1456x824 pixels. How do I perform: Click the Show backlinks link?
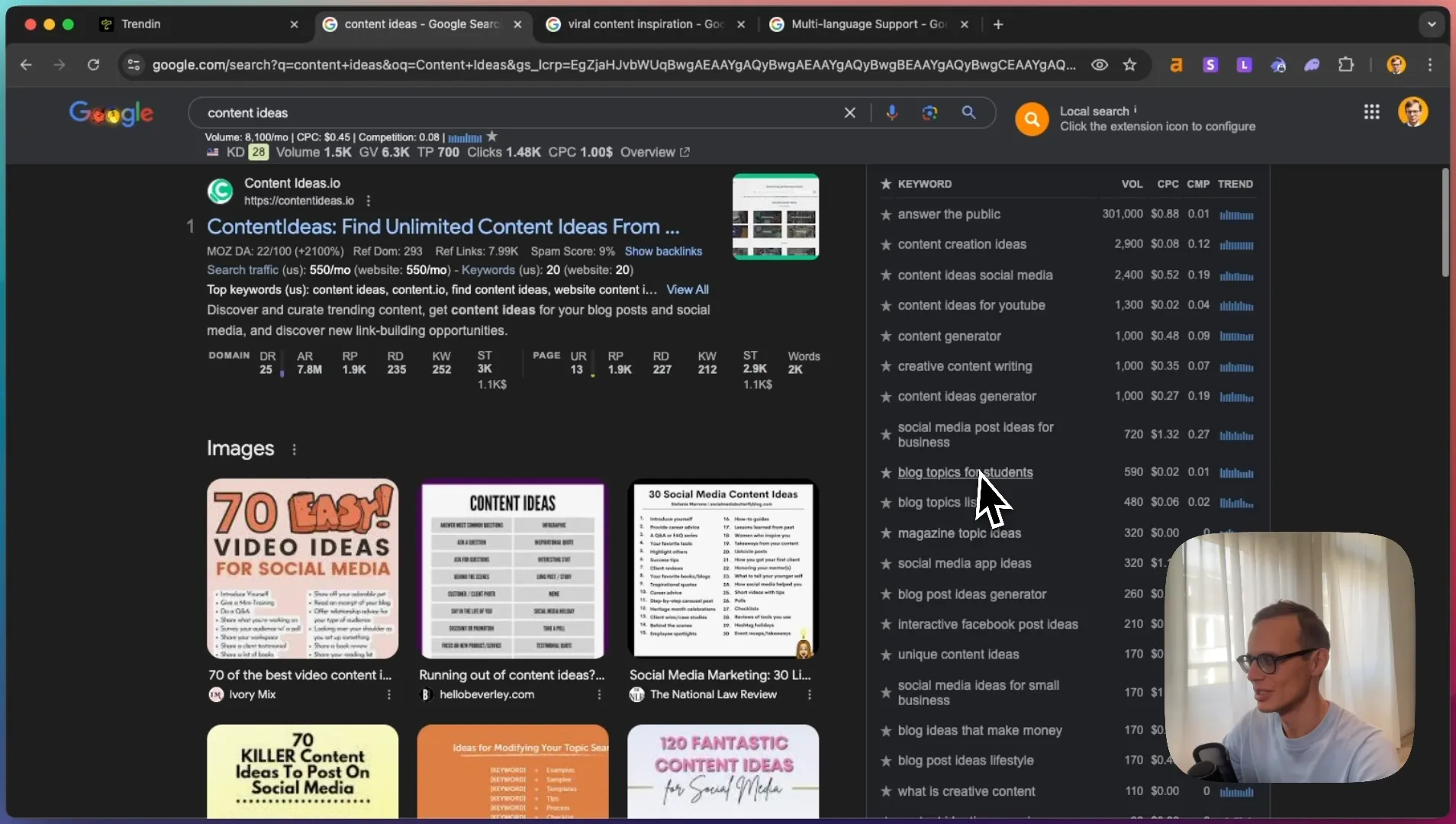[663, 252]
